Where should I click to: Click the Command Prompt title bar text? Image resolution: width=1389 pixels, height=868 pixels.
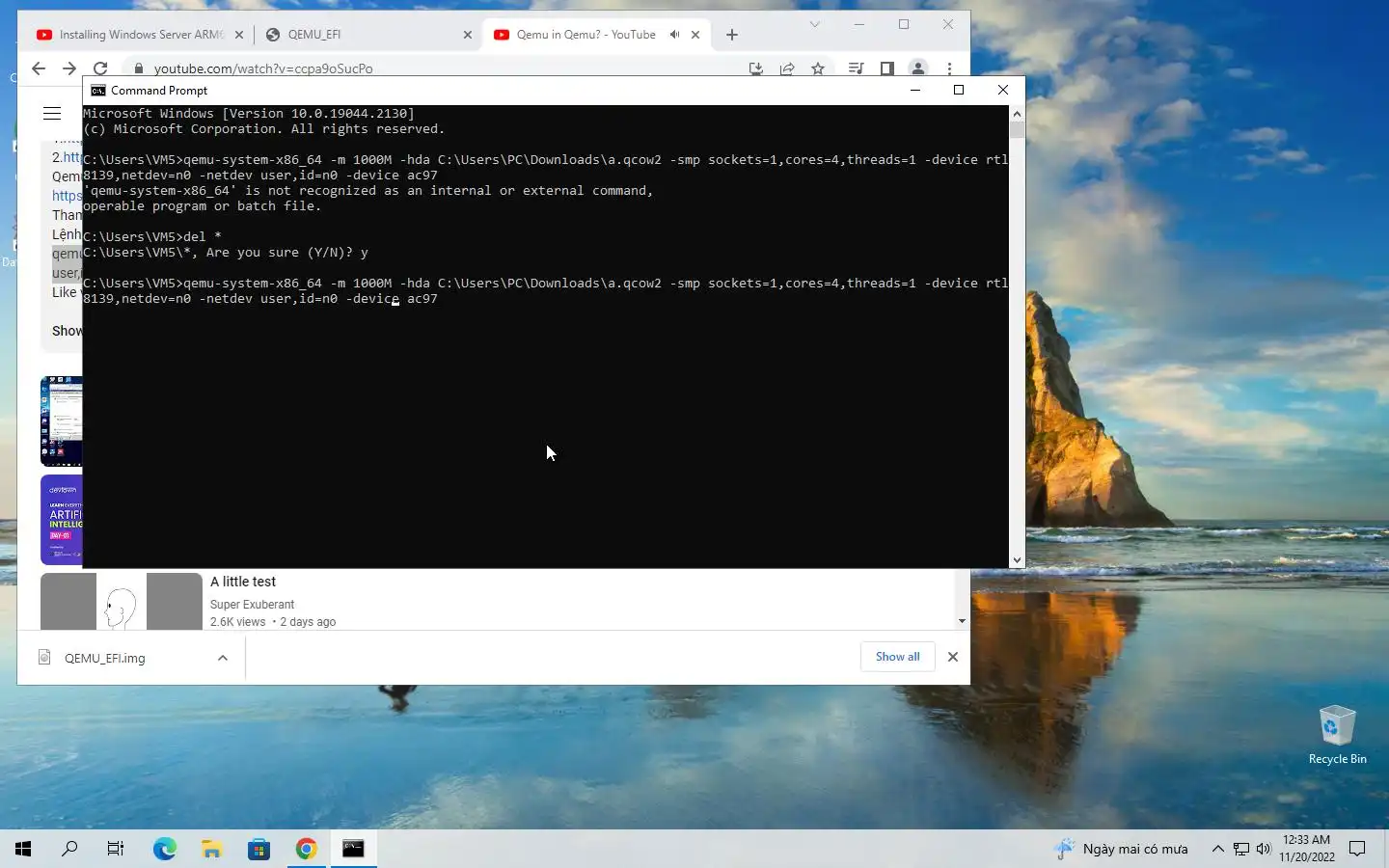(x=159, y=90)
